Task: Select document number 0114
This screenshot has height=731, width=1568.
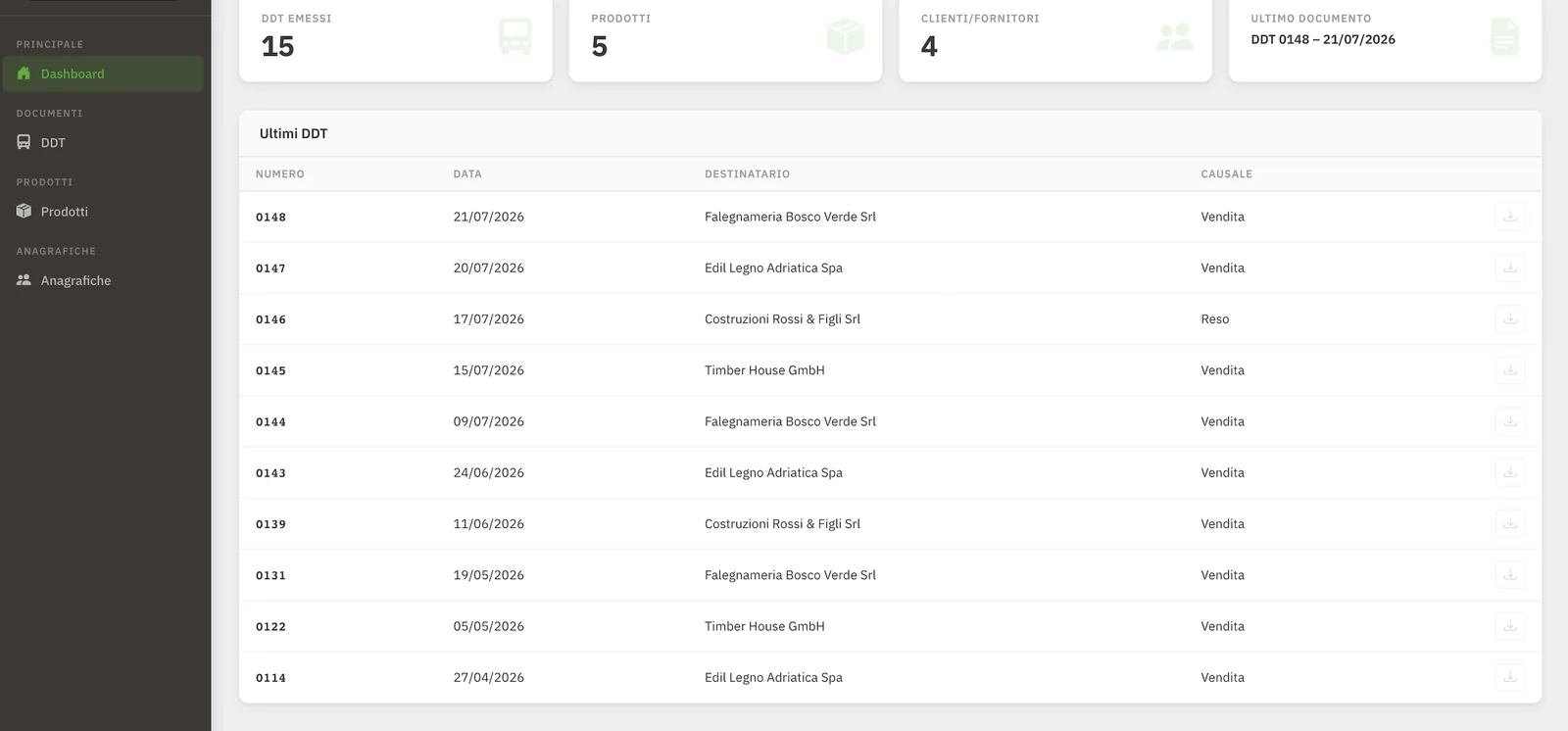Action: pos(270,678)
